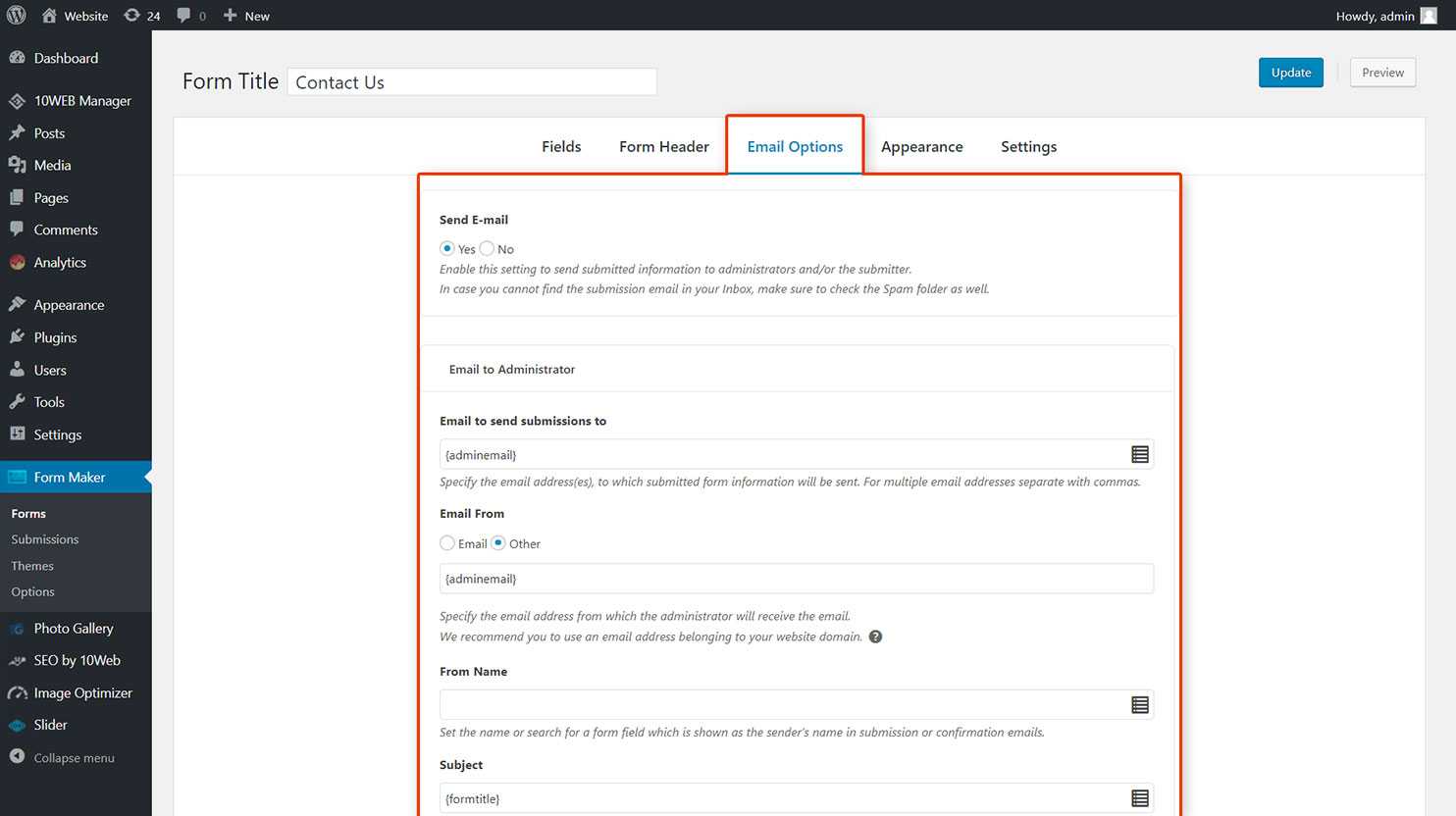Screen dimensions: 1456x816
Task: Click the SEO by 10Web icon
Action: point(17,661)
